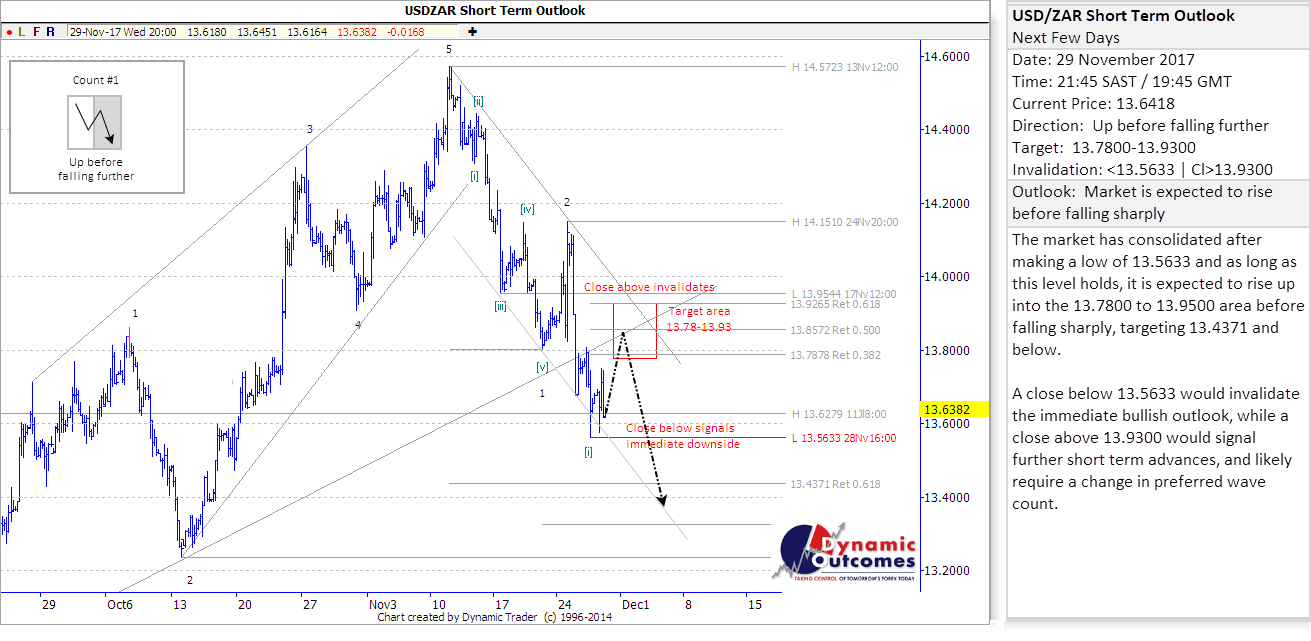The width and height of the screenshot is (1311, 641).
Task: Click the 13.4371 Ret 0.618 retracement label
Action: 836,484
